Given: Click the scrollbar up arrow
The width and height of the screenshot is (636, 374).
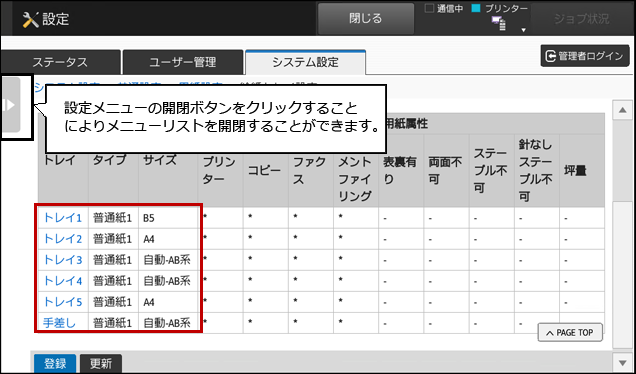Looking at the screenshot, I should point(623,110).
